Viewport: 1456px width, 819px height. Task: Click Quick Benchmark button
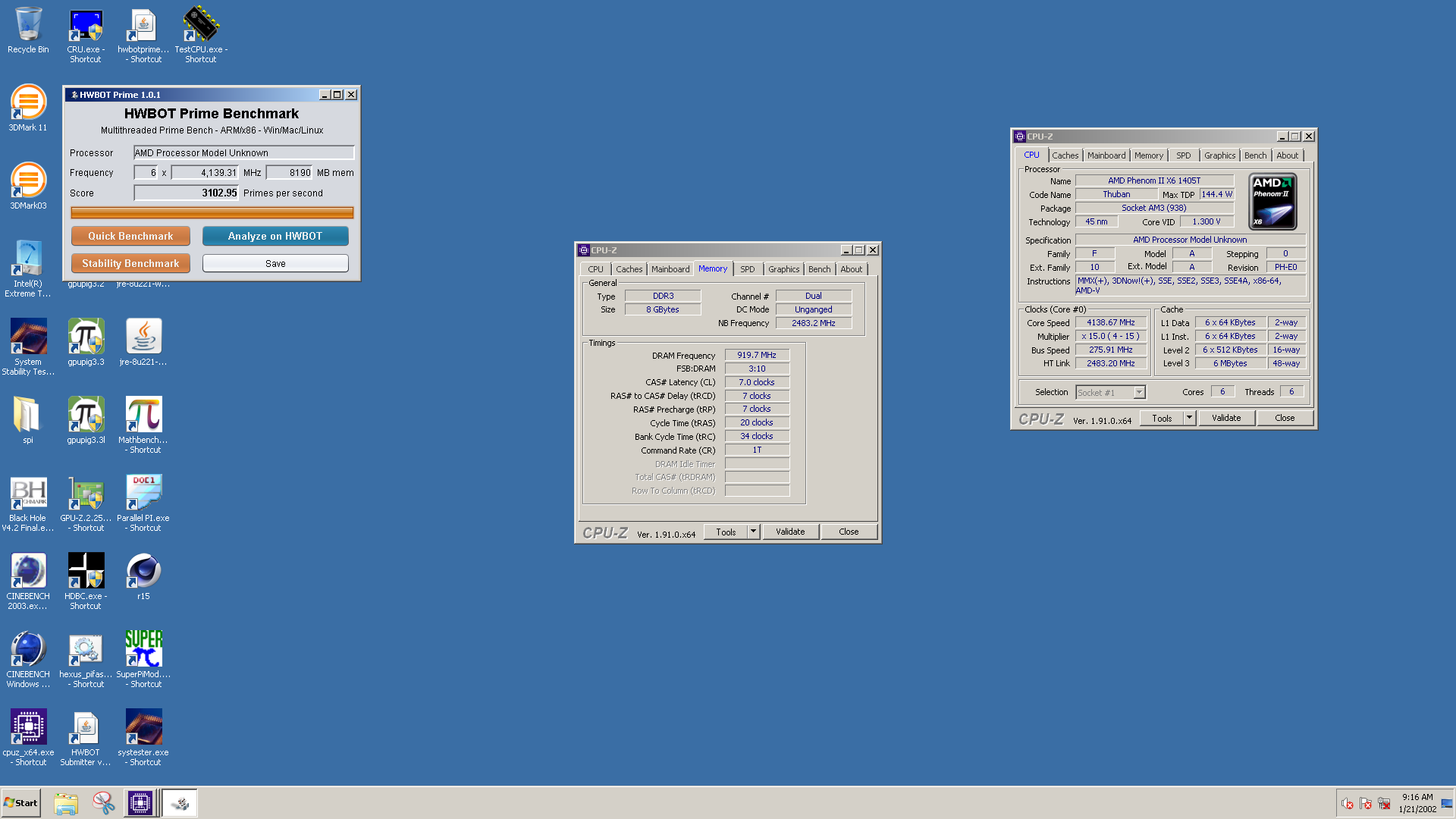coord(130,236)
